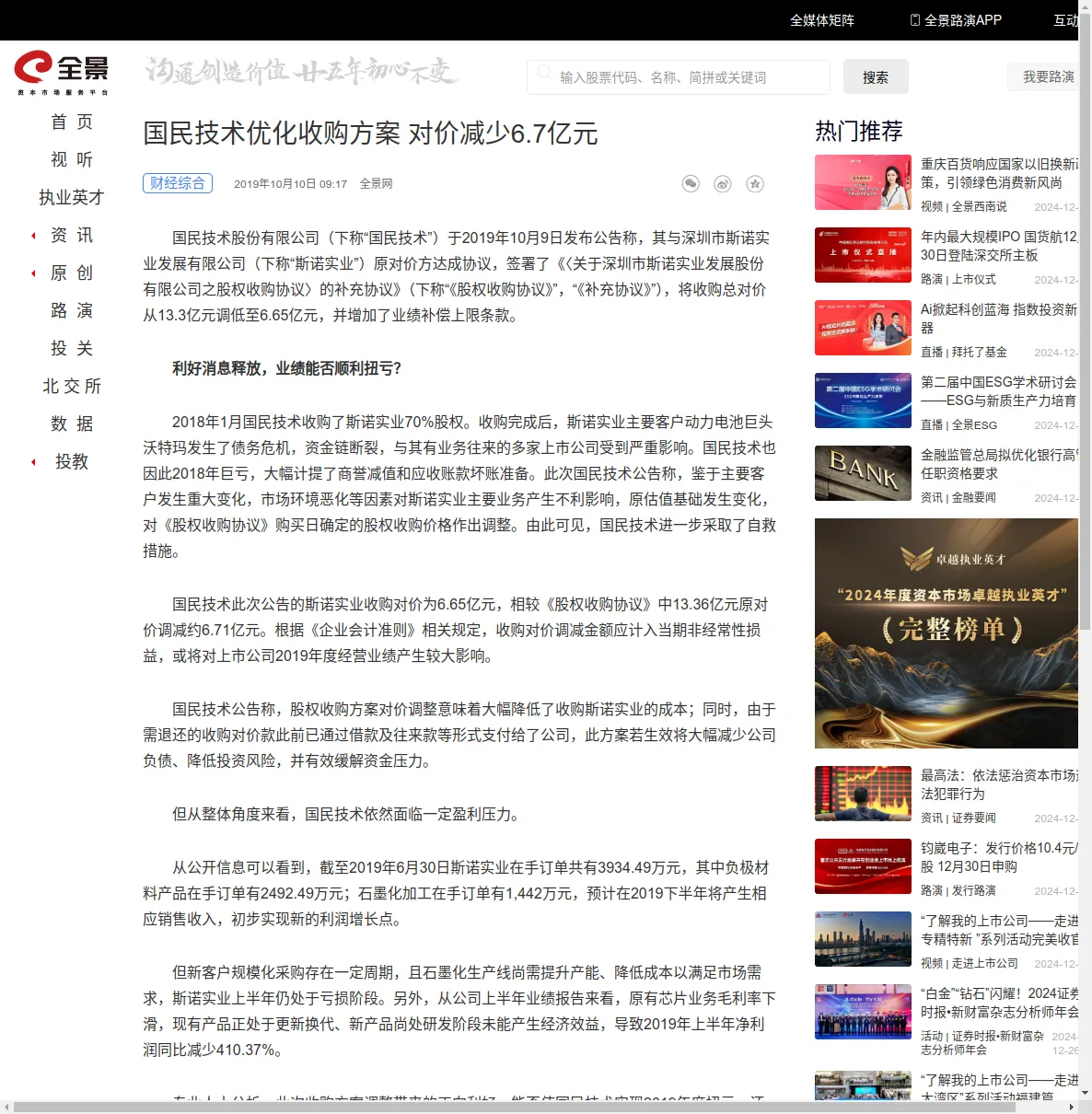1092x1114 pixels.
Task: Click the search magnifier icon
Action: tap(544, 72)
